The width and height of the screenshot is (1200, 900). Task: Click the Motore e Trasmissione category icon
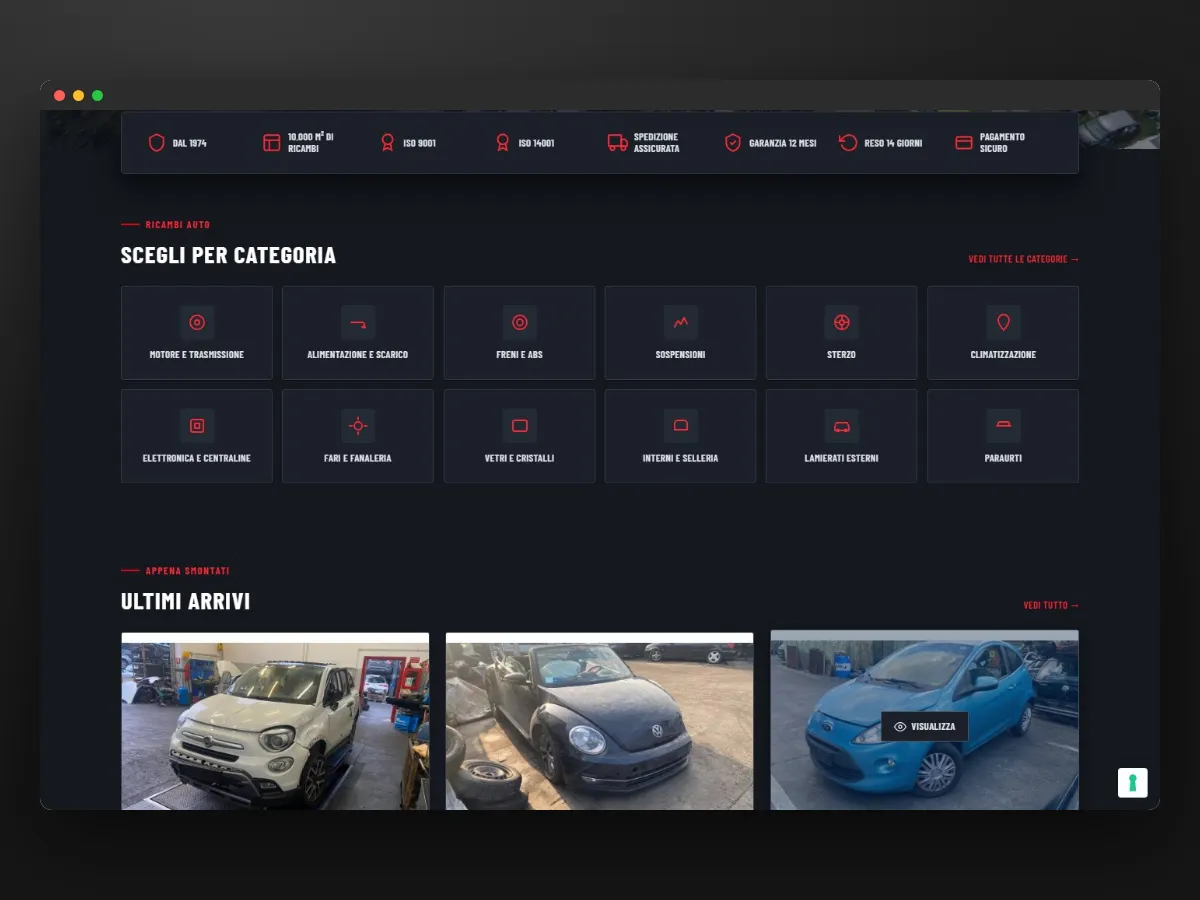click(197, 322)
